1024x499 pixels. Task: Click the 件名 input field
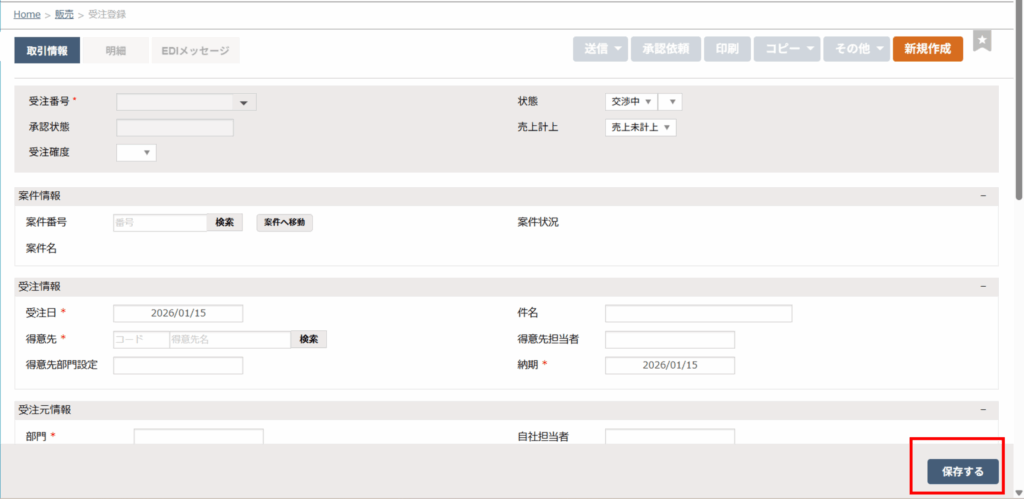[698, 314]
